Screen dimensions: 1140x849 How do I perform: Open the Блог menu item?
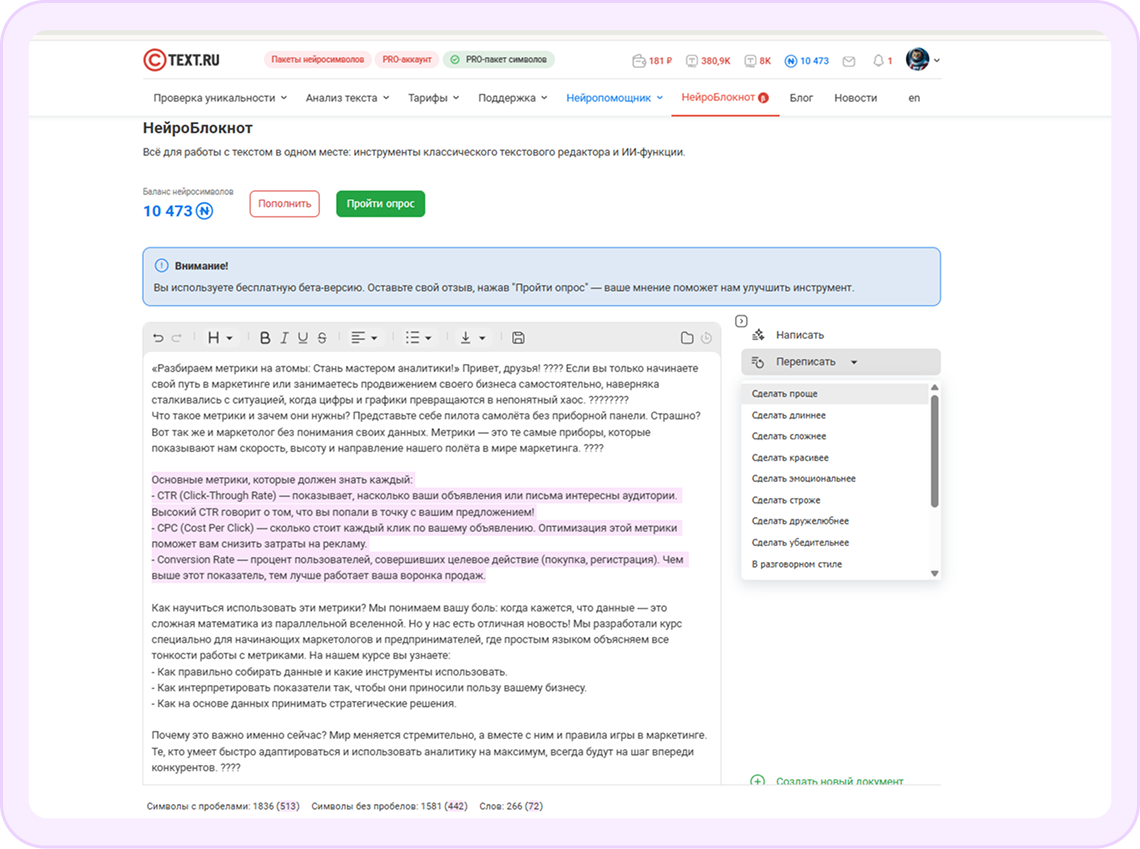click(x=801, y=97)
